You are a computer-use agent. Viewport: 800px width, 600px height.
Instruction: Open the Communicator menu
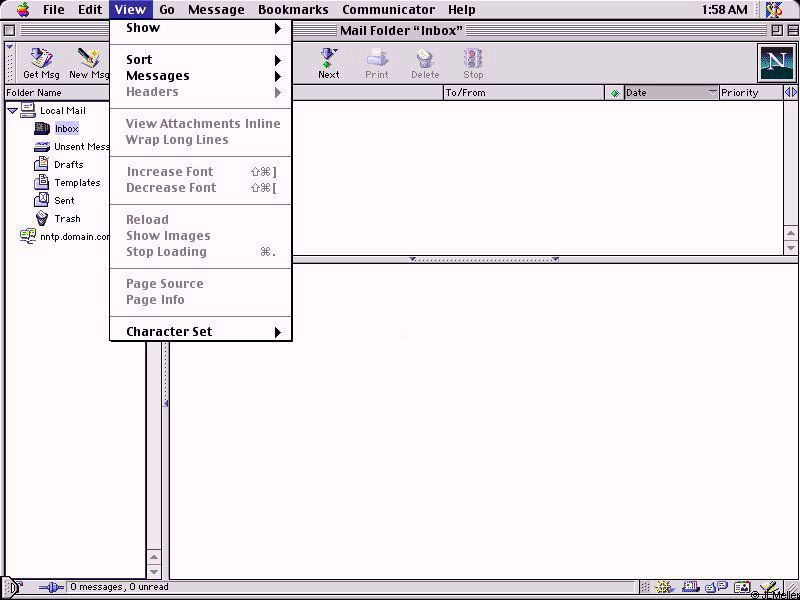coord(388,10)
